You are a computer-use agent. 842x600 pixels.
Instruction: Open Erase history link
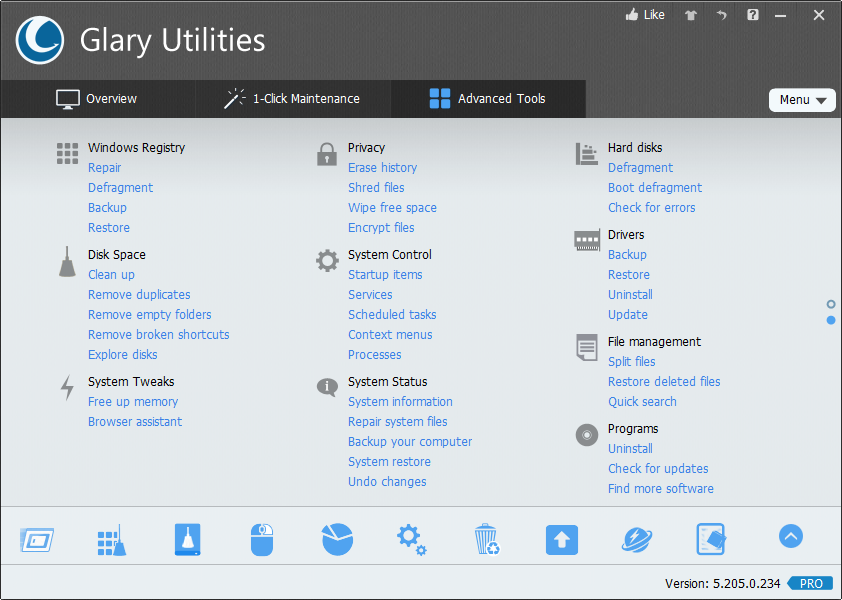click(382, 168)
